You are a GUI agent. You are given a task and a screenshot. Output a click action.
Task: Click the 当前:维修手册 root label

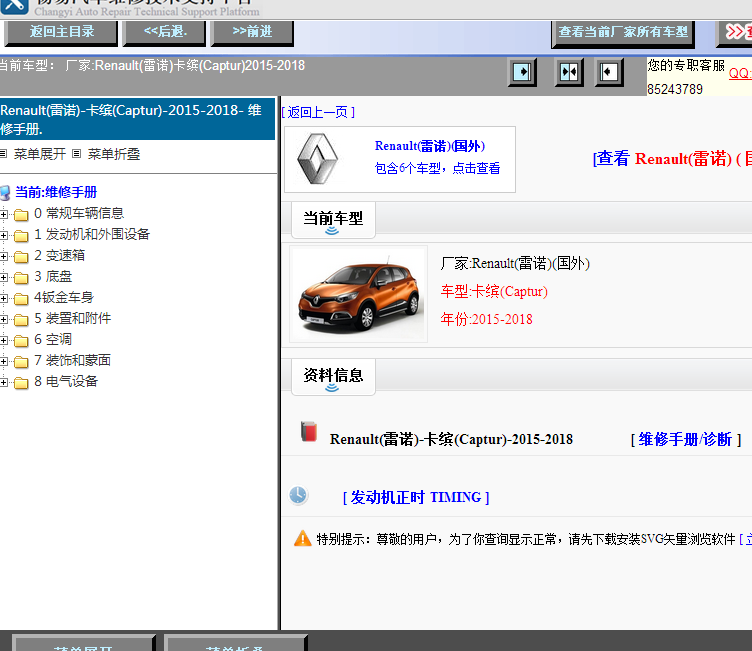pyautogui.click(x=56, y=192)
